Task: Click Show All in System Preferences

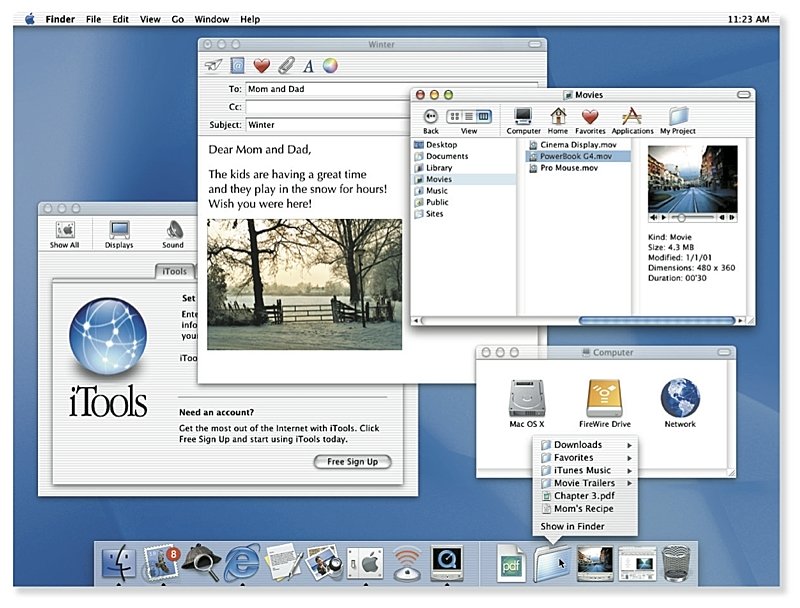Action: 65,235
